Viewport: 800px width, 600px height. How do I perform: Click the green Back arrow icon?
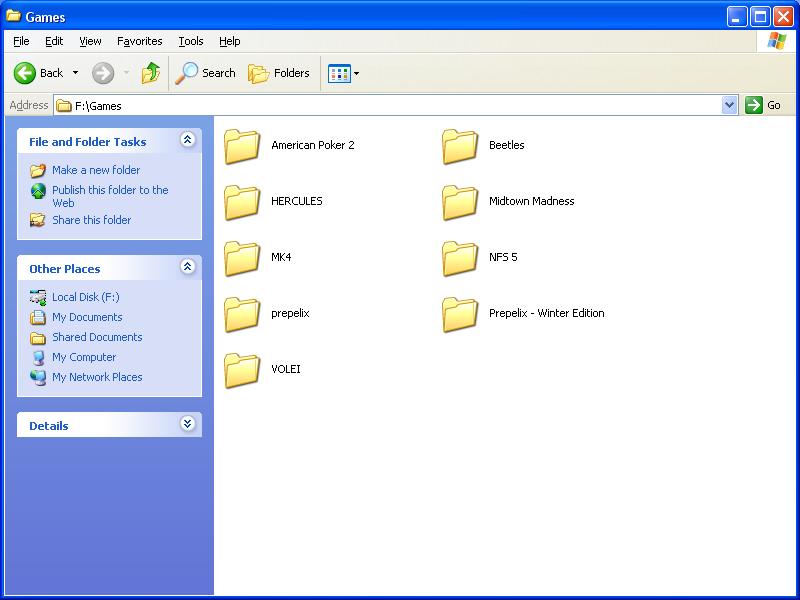[24, 73]
